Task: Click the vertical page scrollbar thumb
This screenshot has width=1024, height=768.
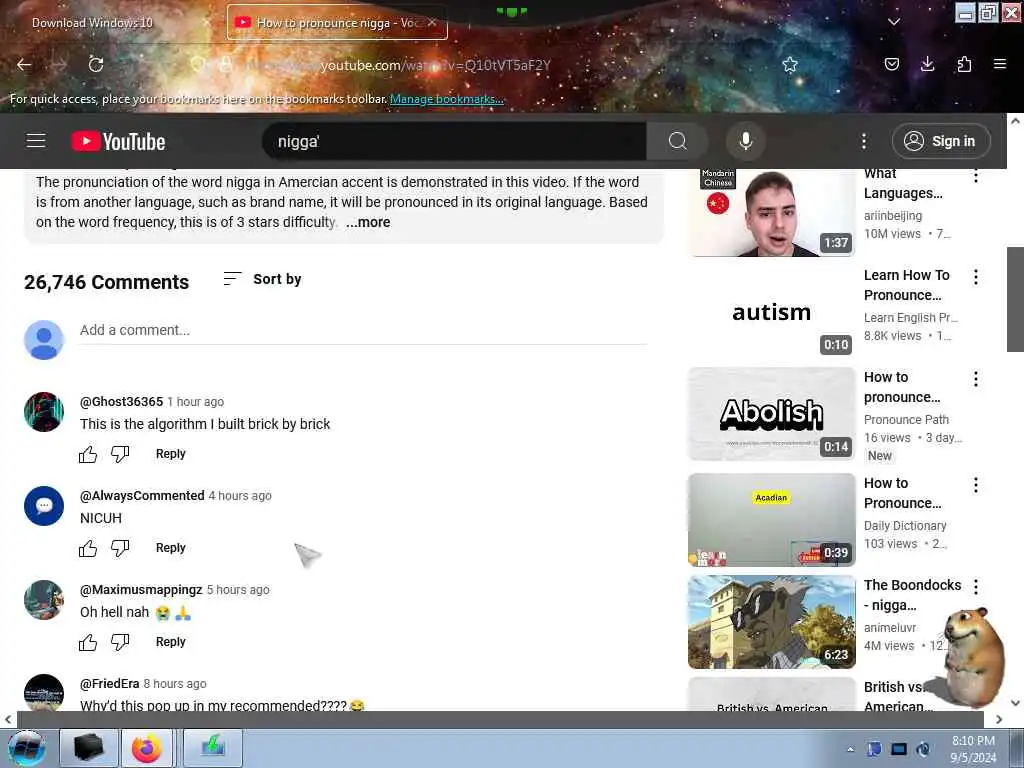Action: (1015, 299)
